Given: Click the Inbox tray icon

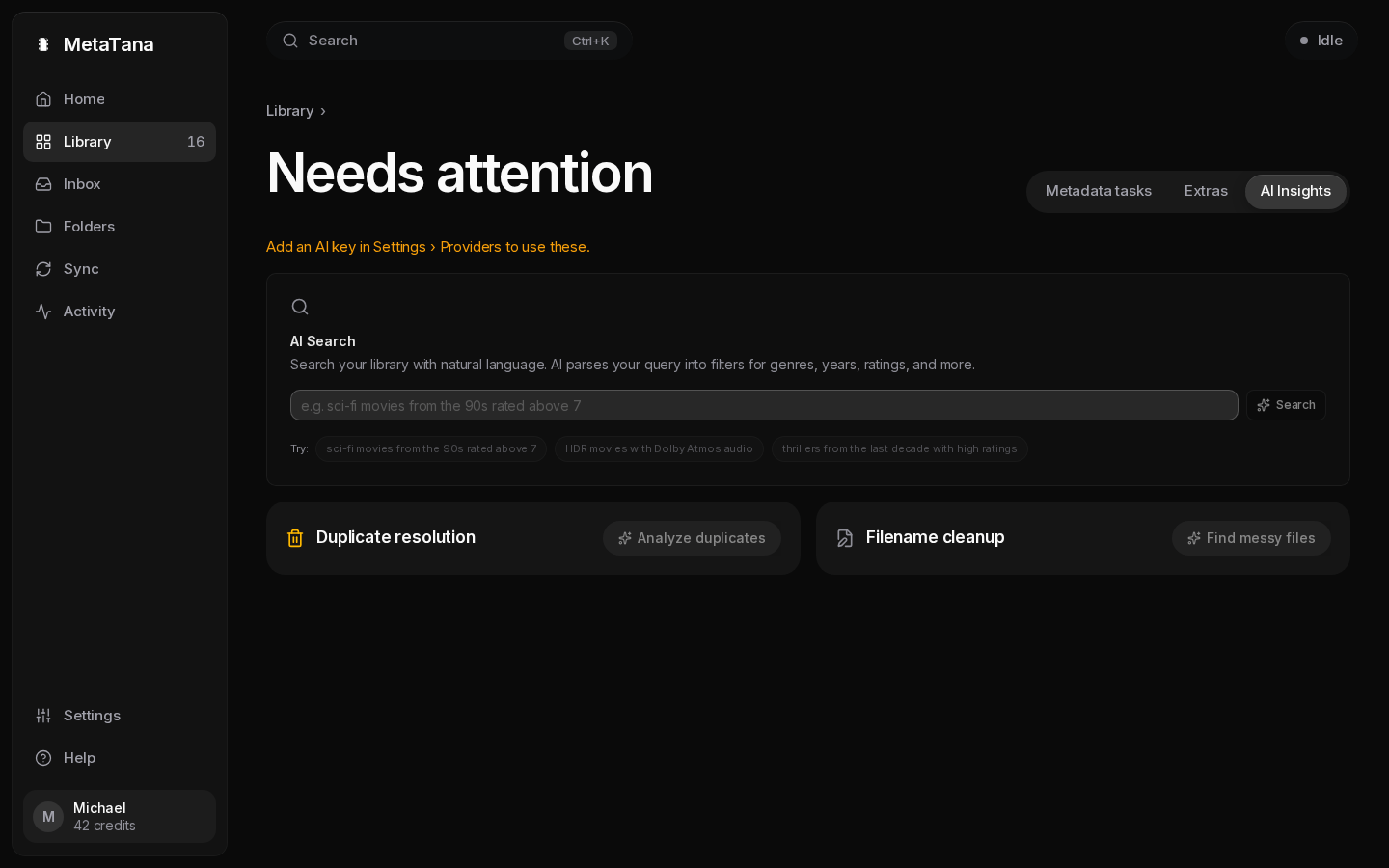Looking at the screenshot, I should (43, 184).
